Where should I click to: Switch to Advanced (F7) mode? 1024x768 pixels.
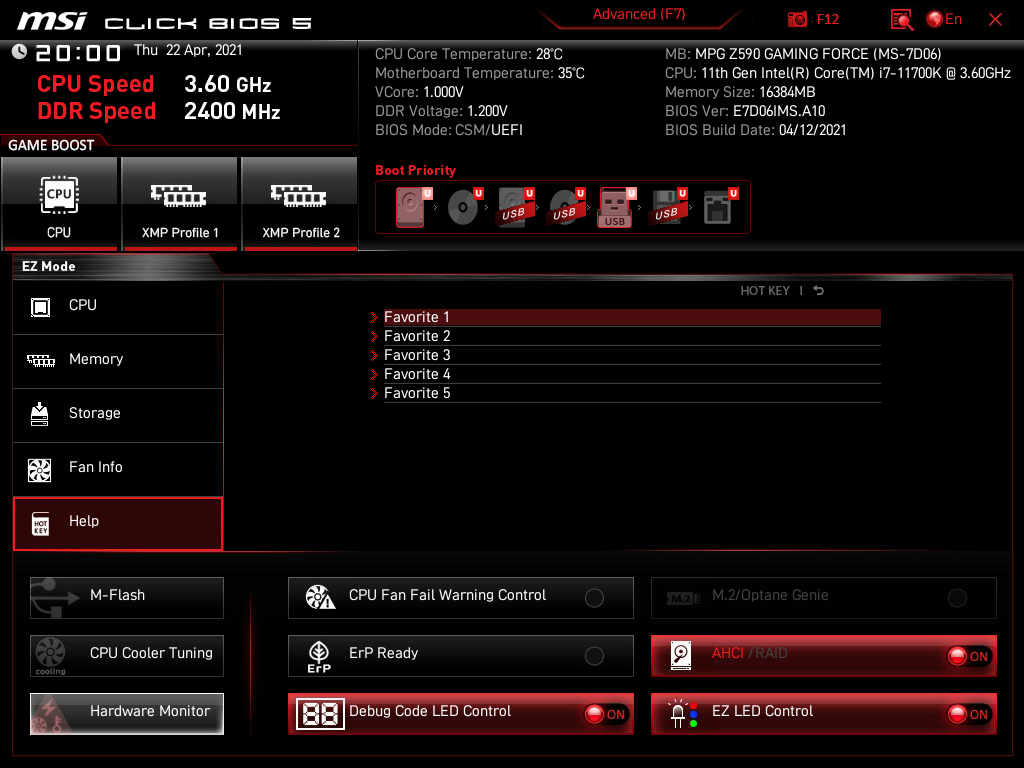639,14
